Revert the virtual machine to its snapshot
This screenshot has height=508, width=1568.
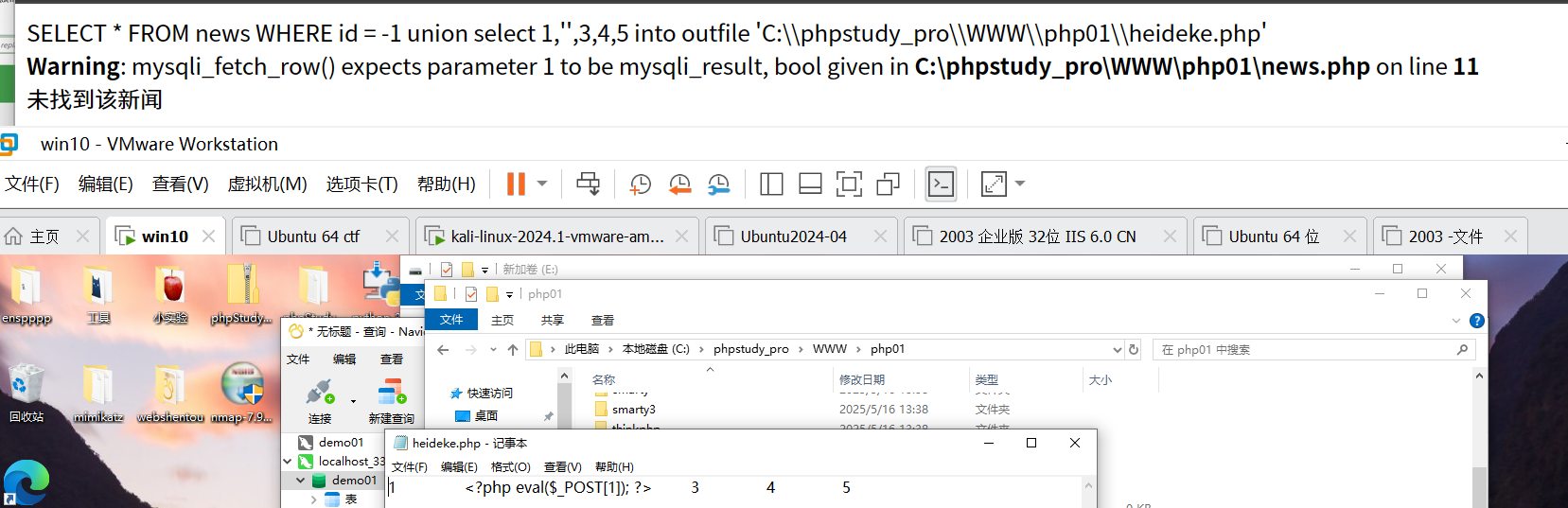pos(679,184)
